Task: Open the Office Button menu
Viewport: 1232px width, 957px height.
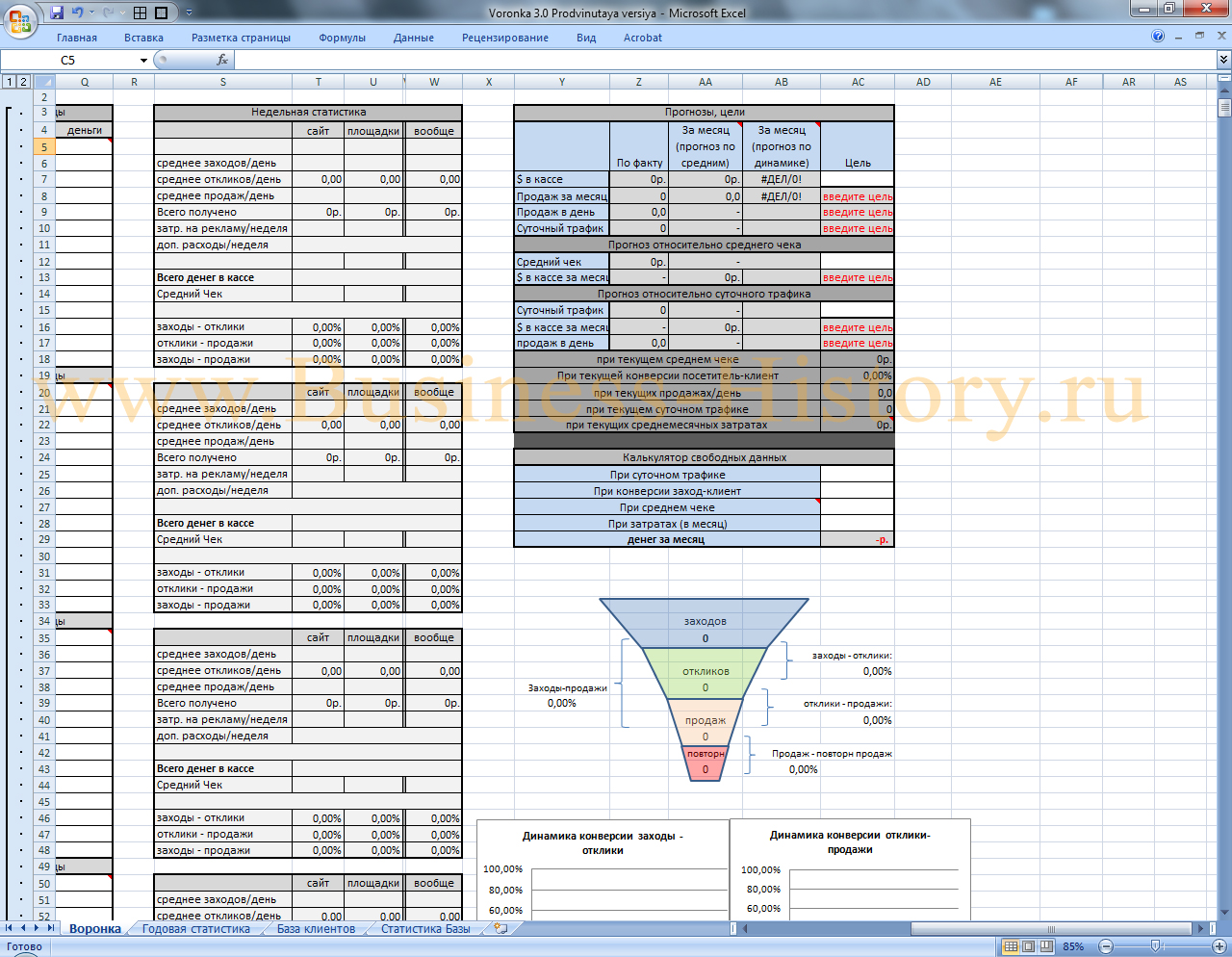Action: tap(19, 18)
